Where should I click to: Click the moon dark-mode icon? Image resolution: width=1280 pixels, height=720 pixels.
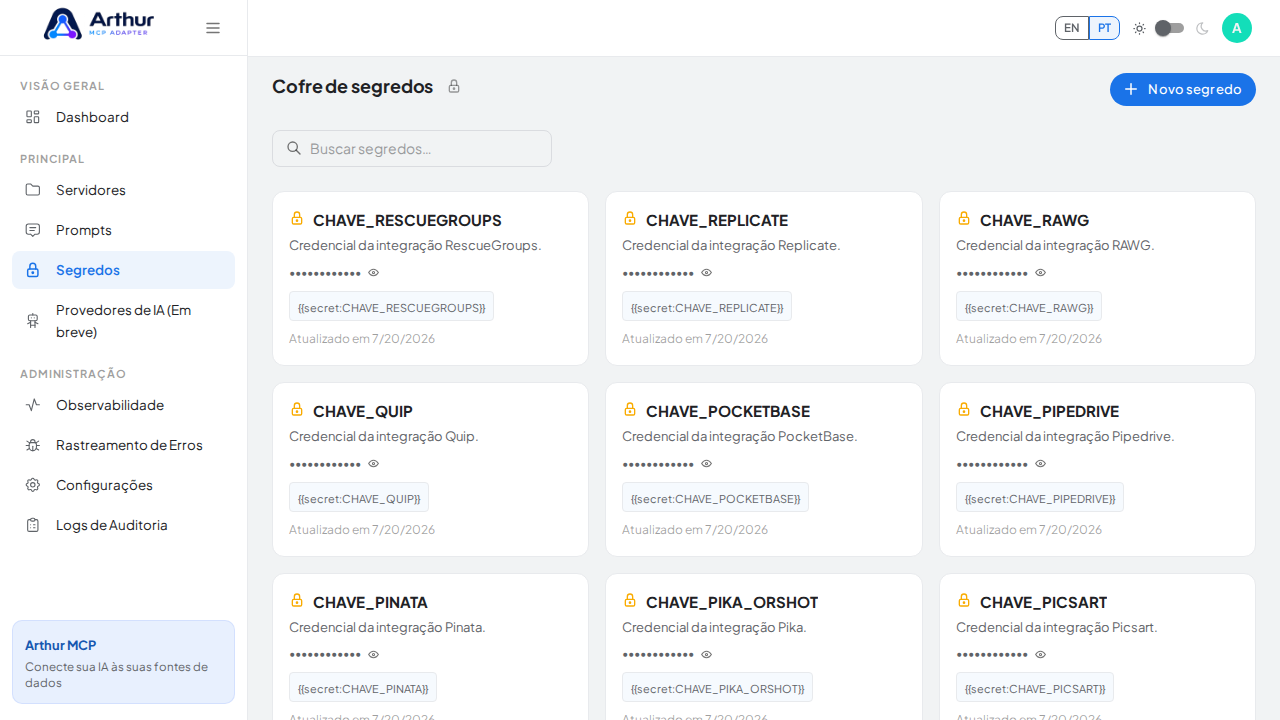coord(1202,28)
